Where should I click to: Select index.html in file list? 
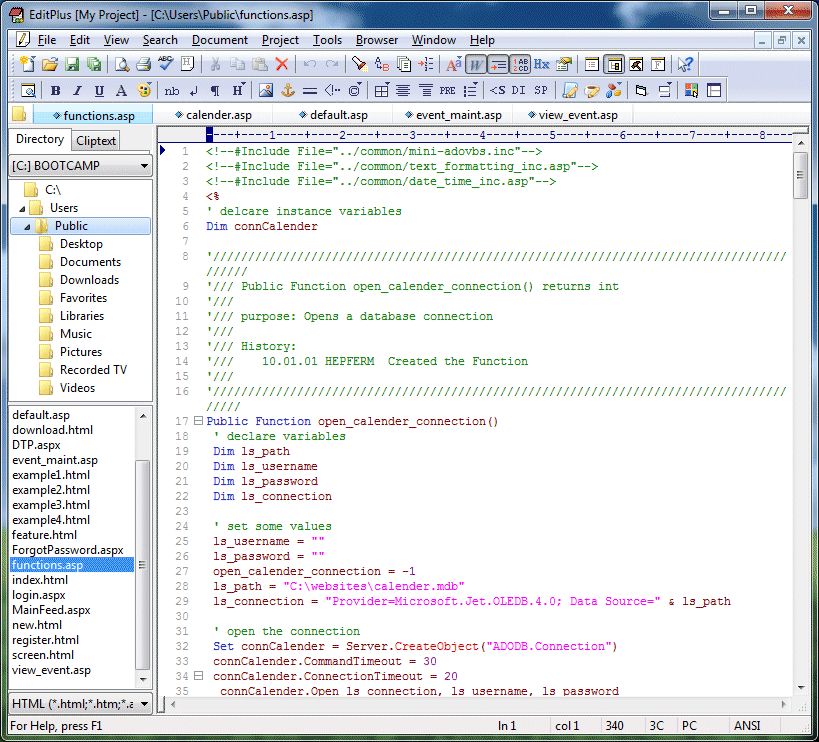(40, 580)
